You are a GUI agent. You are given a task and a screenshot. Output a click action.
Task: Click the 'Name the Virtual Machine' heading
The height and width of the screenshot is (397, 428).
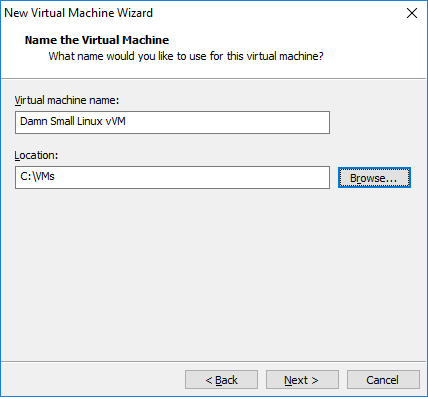(97, 40)
